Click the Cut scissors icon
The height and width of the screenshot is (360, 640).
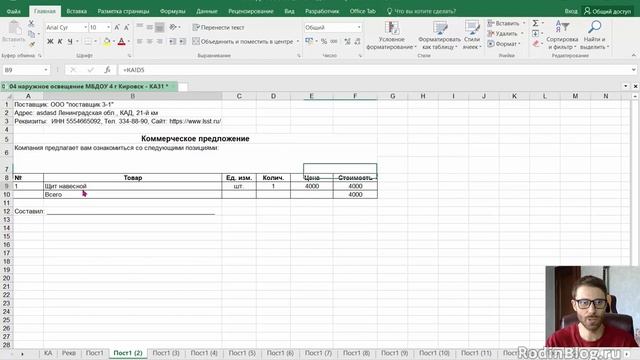pos(31,24)
